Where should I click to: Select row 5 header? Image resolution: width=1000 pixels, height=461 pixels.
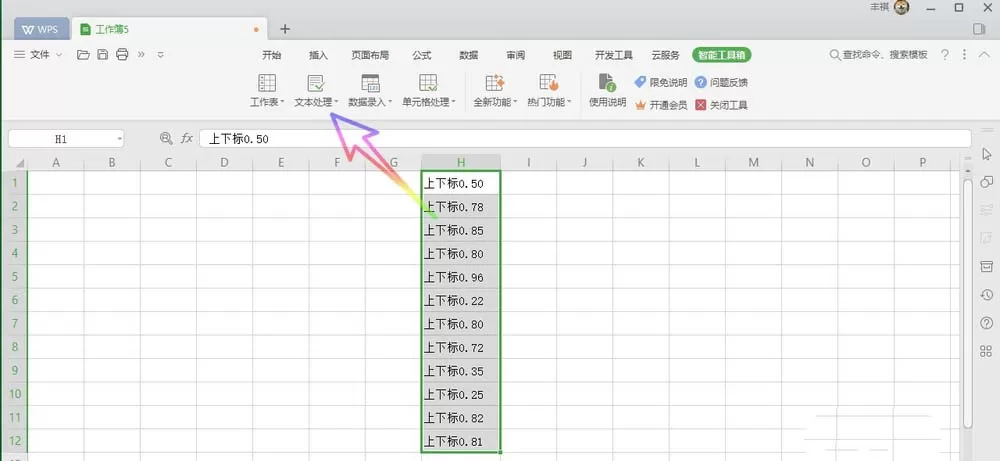point(13,277)
